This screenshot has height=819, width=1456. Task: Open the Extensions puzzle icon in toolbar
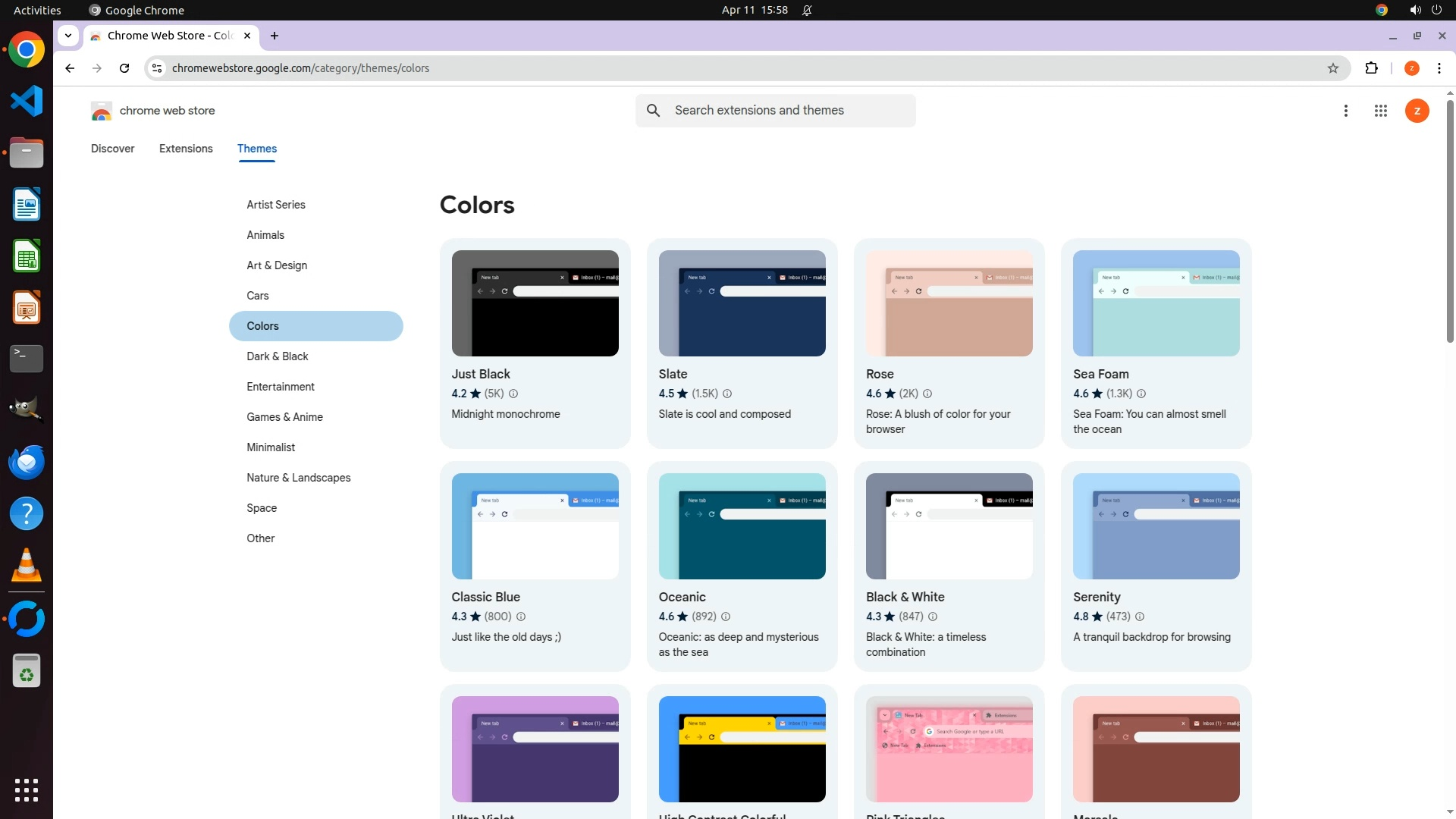click(x=1371, y=68)
